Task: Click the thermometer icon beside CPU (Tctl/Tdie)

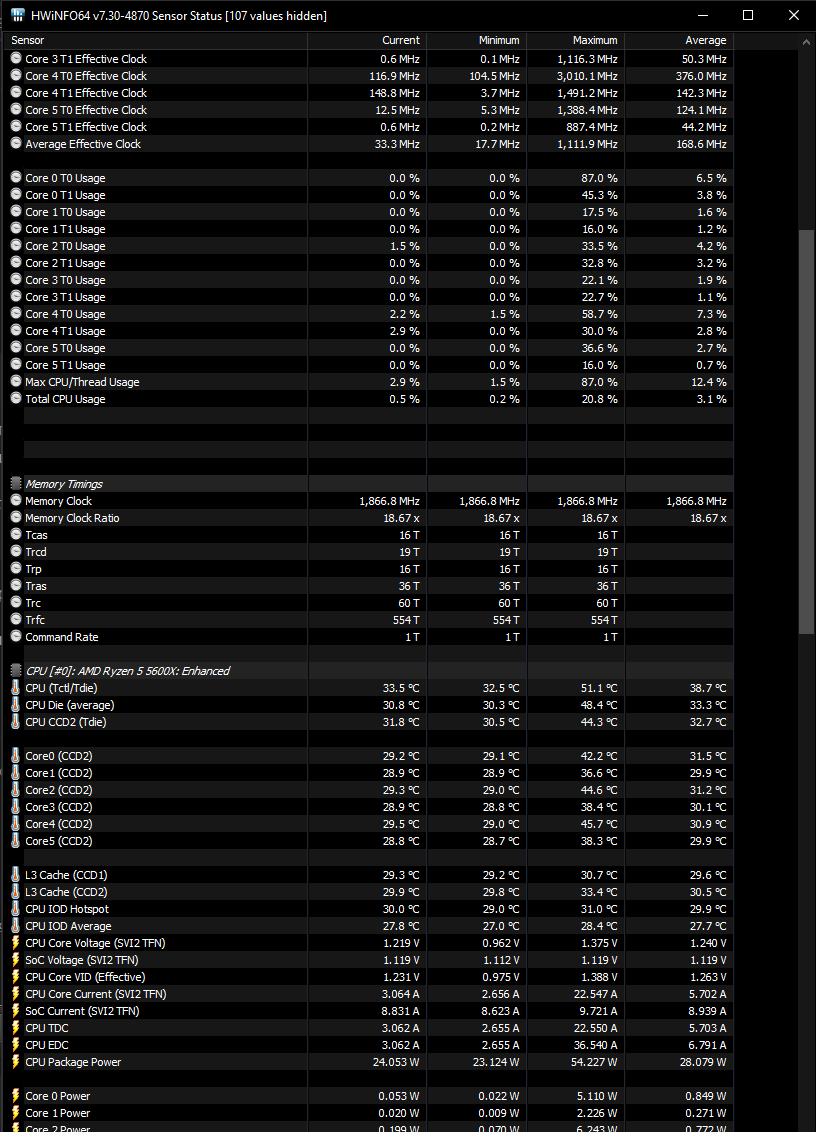Action: (x=16, y=687)
